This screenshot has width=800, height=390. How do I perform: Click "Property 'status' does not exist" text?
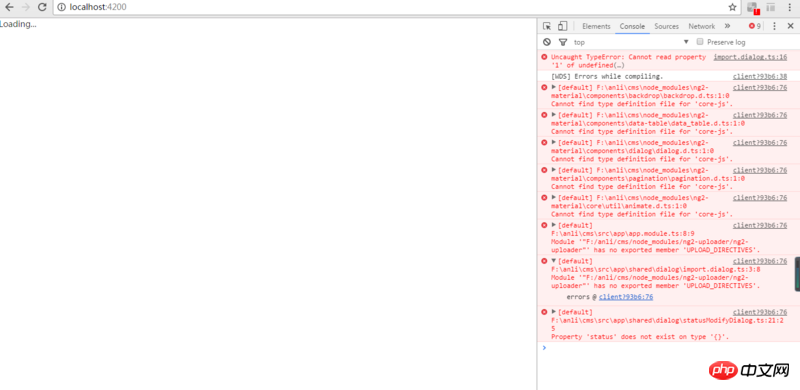click(x=640, y=337)
